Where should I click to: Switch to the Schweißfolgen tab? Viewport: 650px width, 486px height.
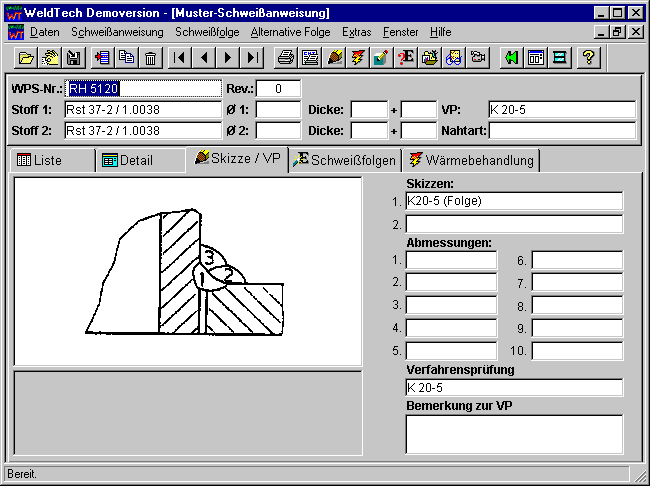pos(345,160)
